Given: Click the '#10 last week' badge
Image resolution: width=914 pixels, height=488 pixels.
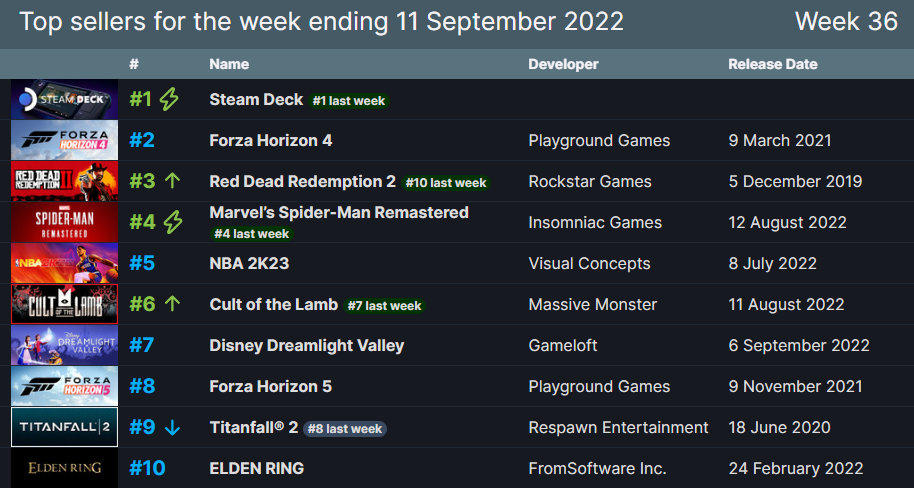Looking at the screenshot, I should tap(446, 182).
